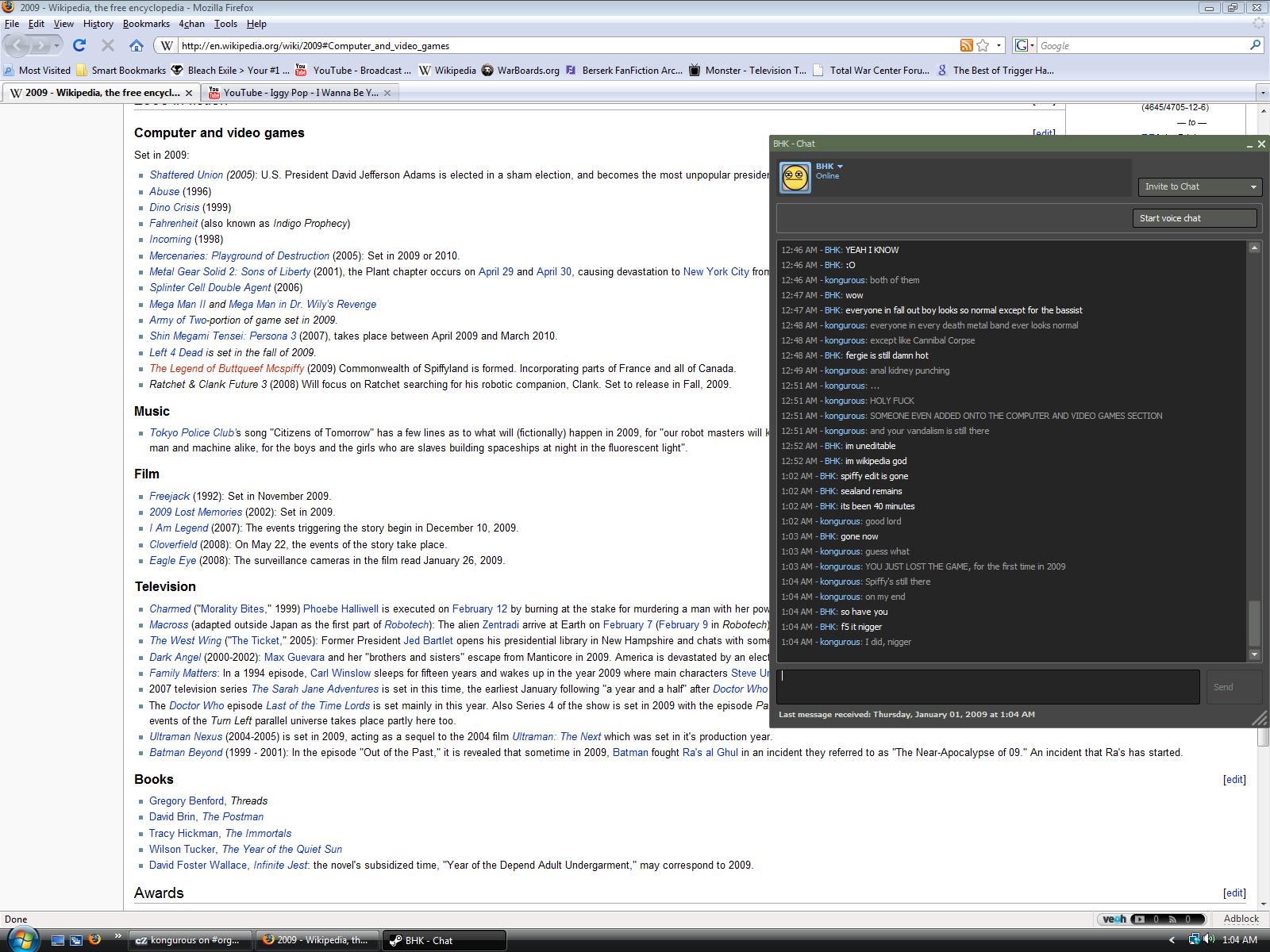Click the RSS feed icon in the address bar
The width and height of the screenshot is (1270, 952).
966,45
